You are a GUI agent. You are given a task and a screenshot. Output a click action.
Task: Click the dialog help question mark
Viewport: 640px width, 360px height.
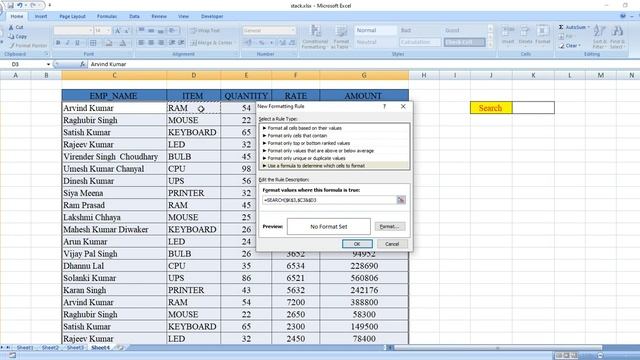coord(384,106)
